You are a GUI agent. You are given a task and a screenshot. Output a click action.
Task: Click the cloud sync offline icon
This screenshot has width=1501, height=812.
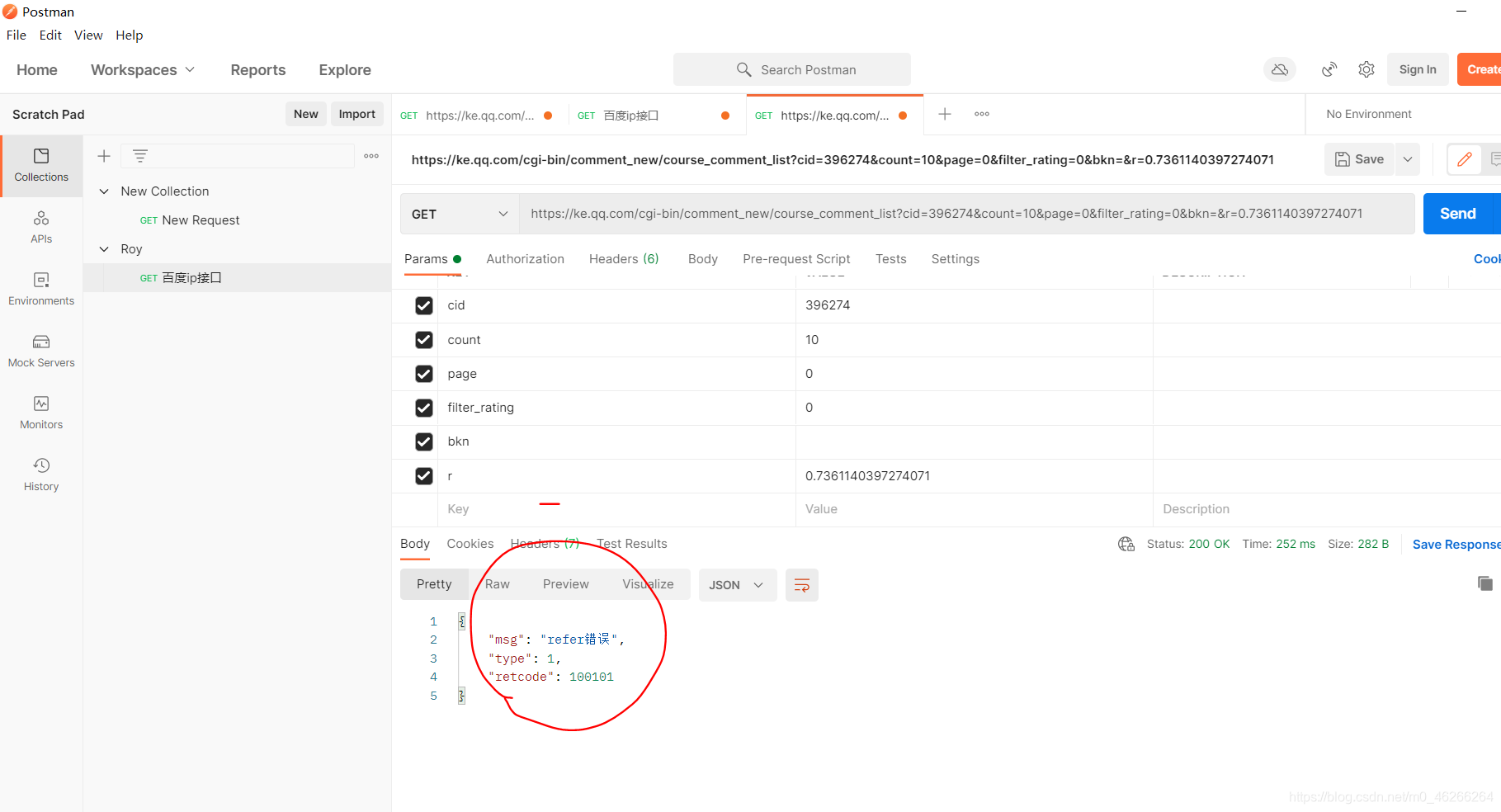[x=1280, y=70]
